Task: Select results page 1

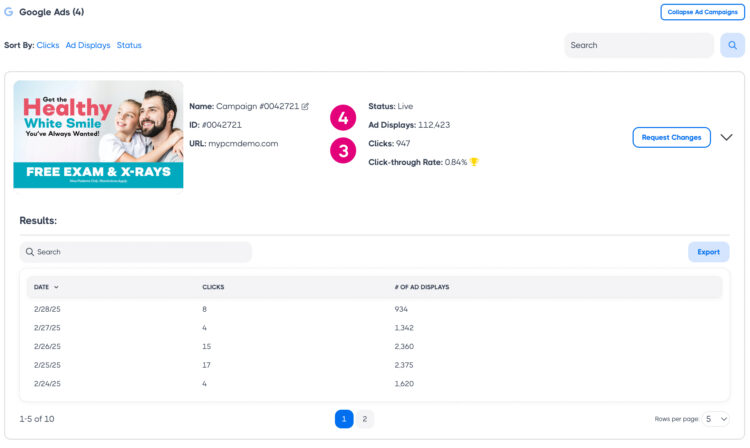Action: click(x=344, y=419)
